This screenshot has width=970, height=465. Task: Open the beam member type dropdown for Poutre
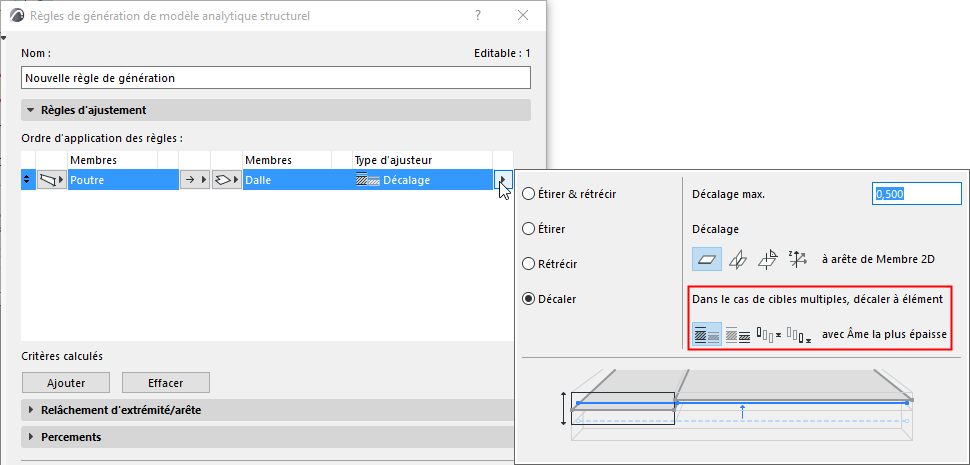(x=51, y=180)
